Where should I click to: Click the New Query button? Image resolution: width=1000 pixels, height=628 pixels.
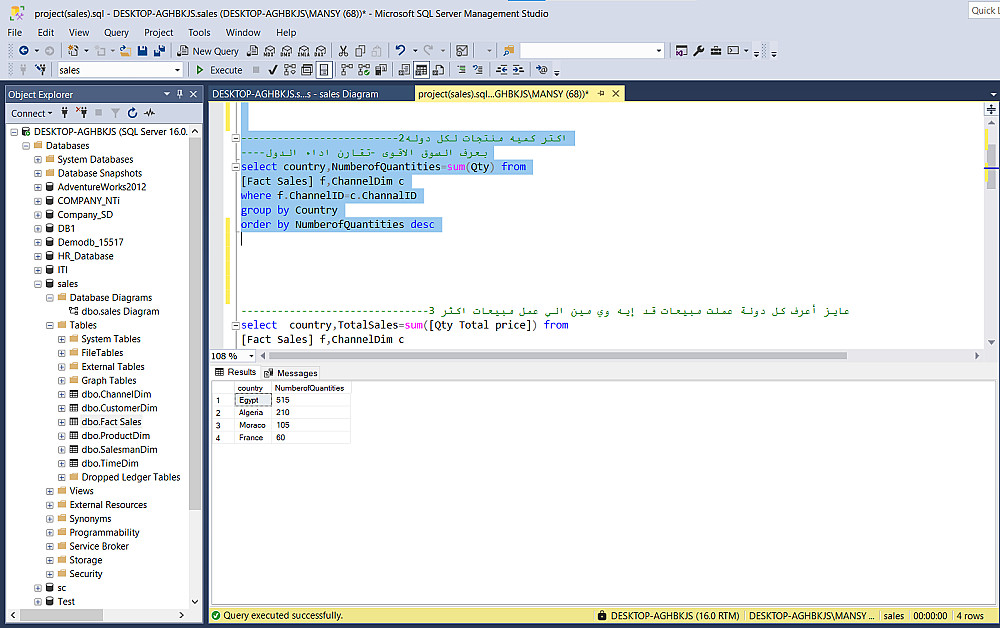point(208,51)
